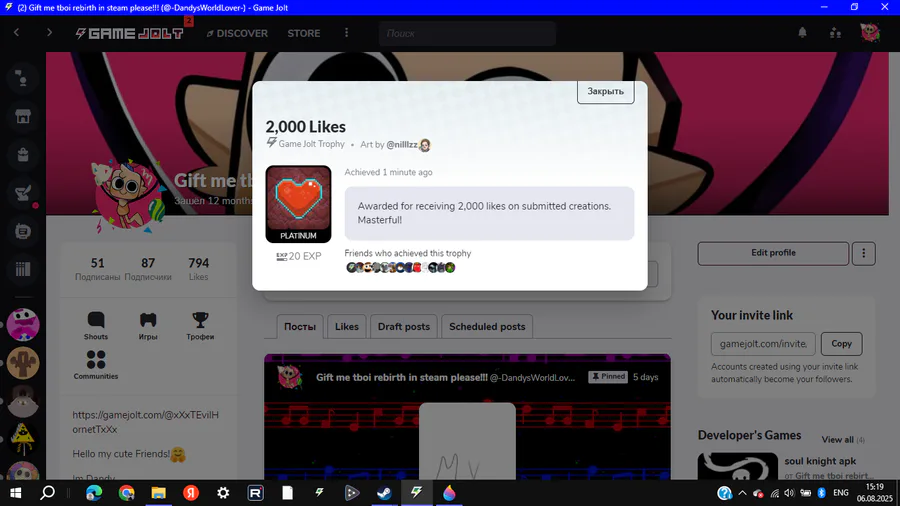Open the Game Jolt logo home
Image resolution: width=900 pixels, height=506 pixels.
point(130,33)
